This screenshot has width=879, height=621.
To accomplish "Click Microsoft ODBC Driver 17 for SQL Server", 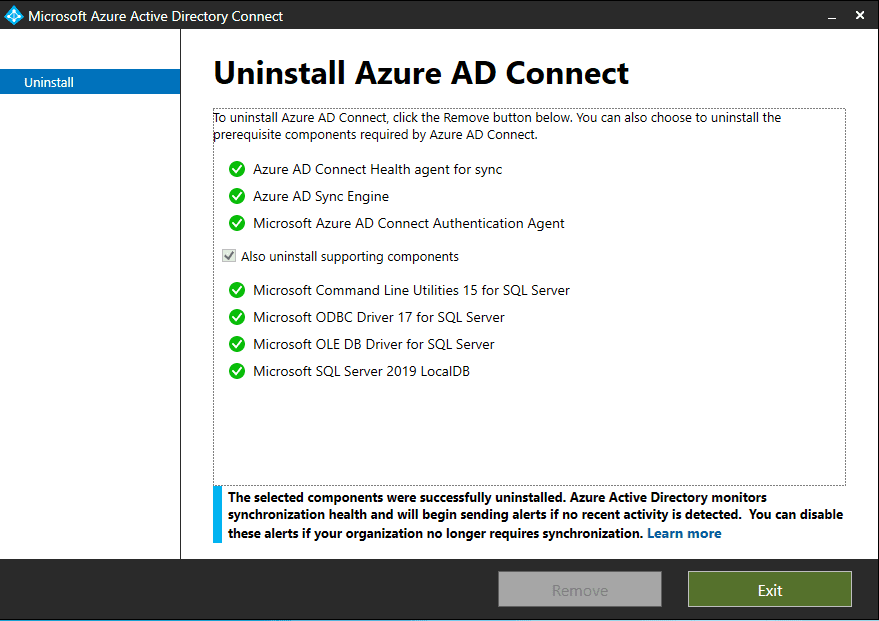I will click(378, 317).
